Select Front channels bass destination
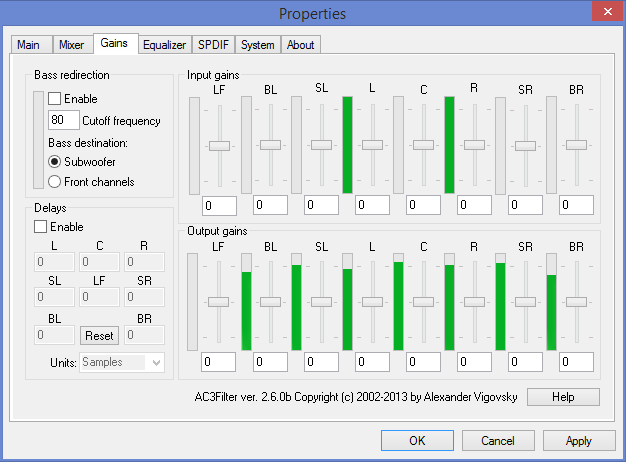 click(55, 181)
